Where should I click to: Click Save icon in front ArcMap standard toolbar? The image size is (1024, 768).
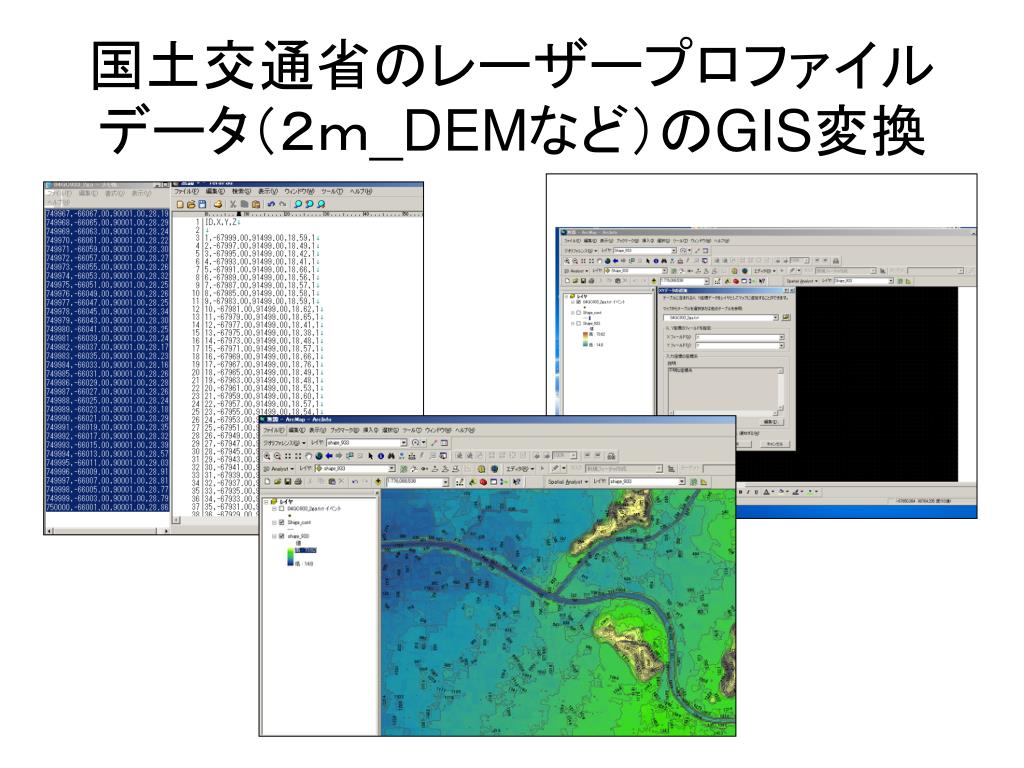[x=287, y=482]
